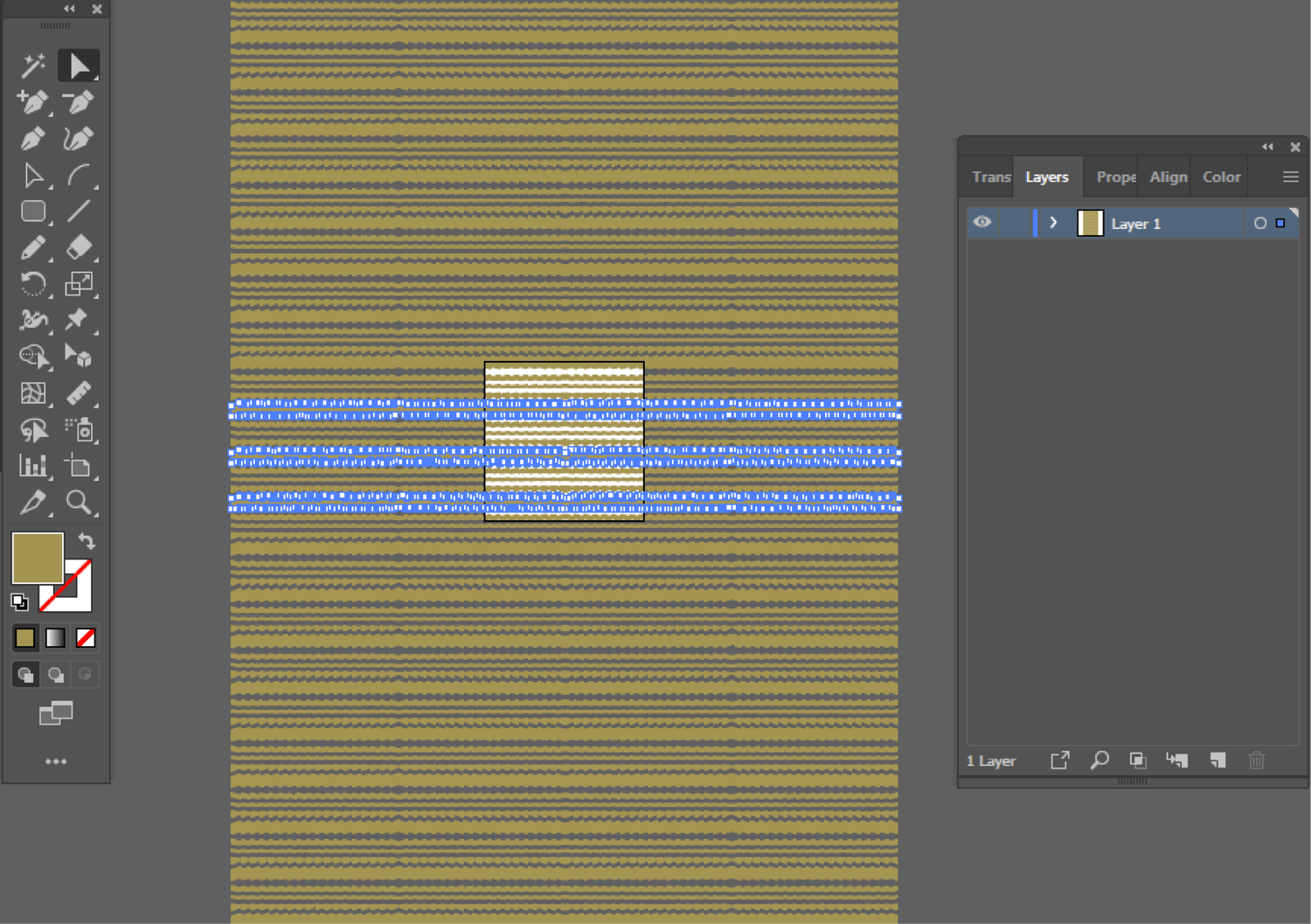Choose the Mesh tool
The width and height of the screenshot is (1311, 924).
point(33,393)
